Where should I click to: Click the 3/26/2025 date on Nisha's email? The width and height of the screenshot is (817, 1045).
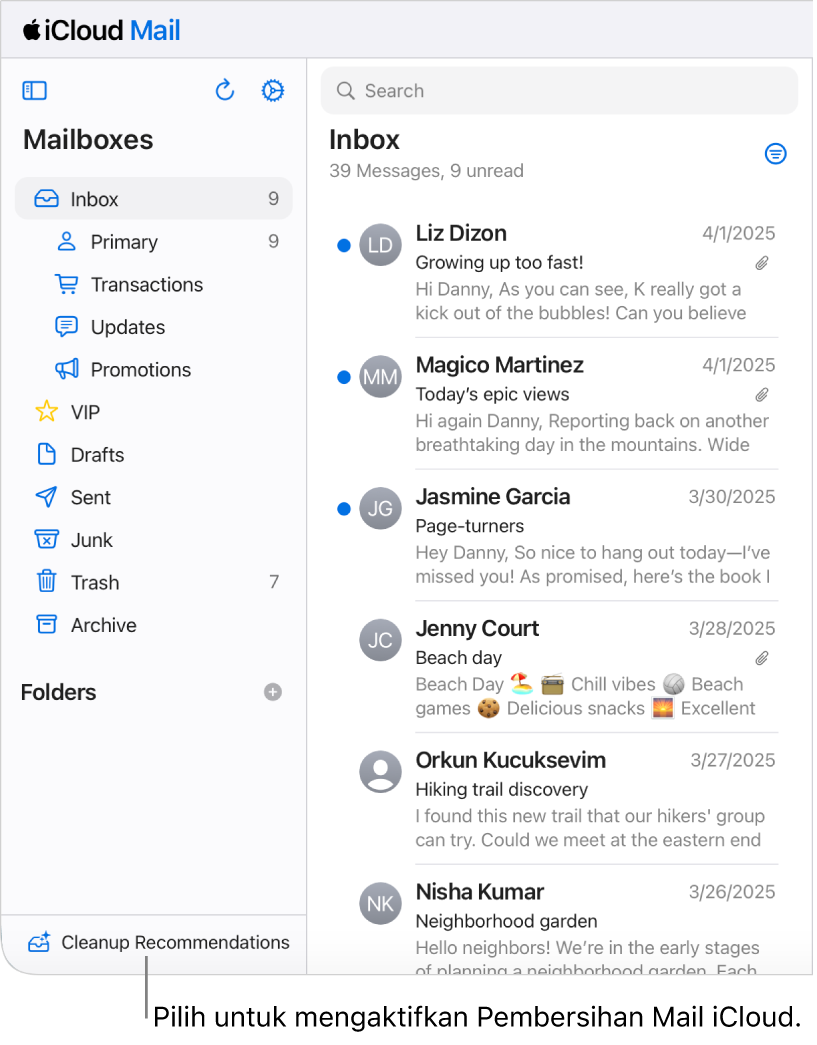pos(732,892)
